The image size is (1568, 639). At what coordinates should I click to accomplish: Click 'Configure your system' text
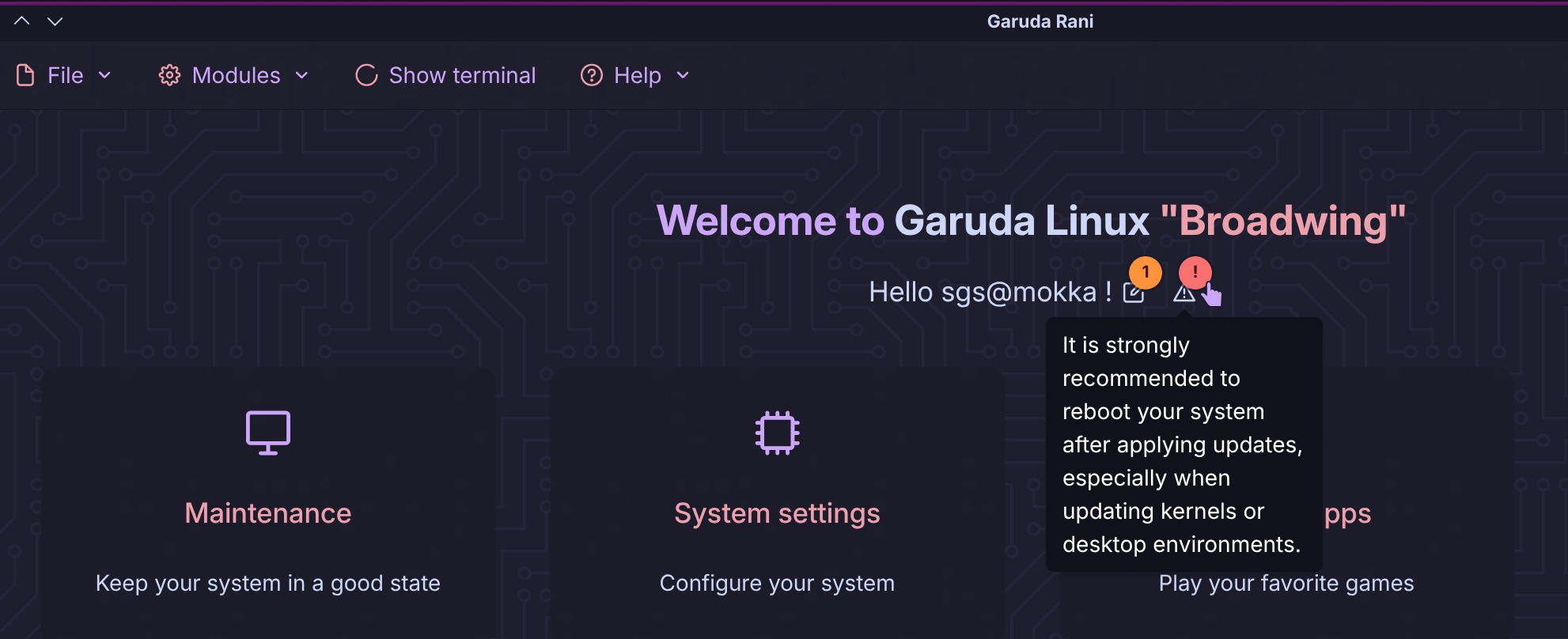(x=777, y=584)
